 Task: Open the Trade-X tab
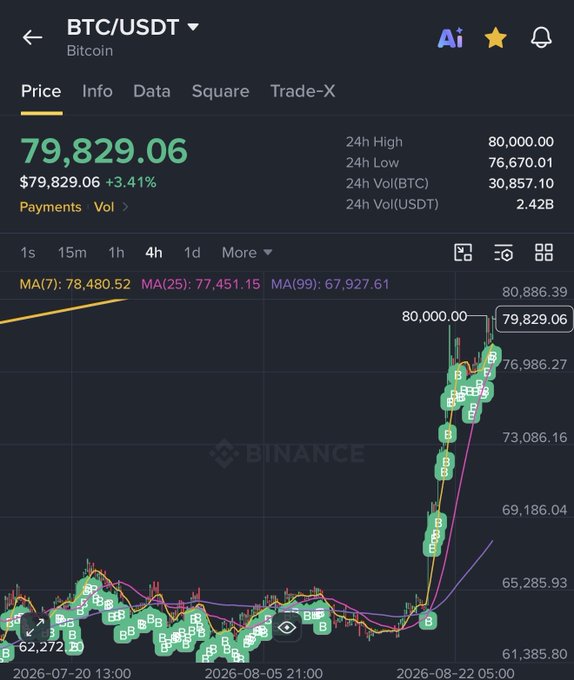[303, 91]
